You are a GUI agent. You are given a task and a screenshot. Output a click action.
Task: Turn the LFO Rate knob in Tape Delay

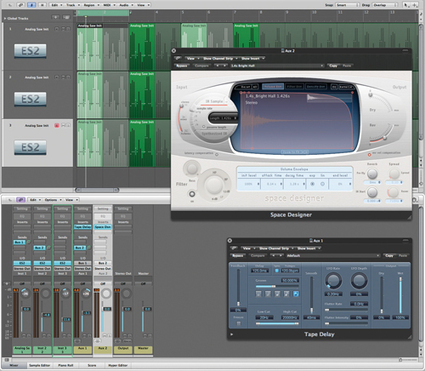[333, 280]
